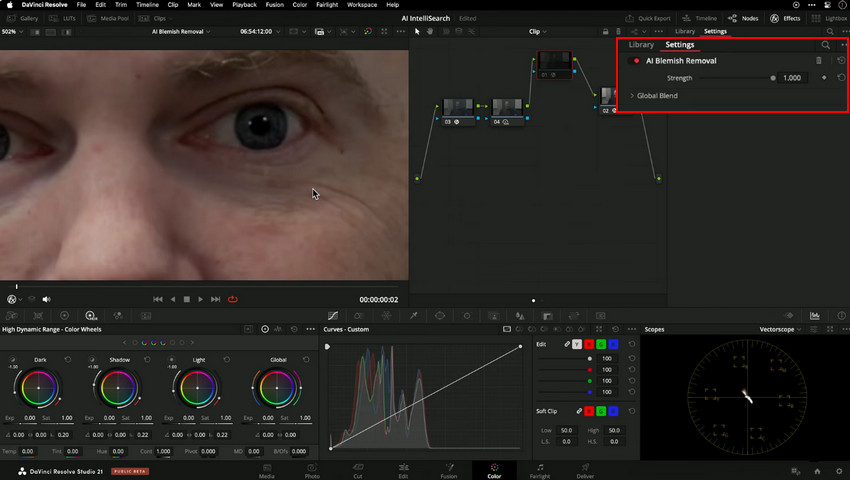This screenshot has width=850, height=480.
Task: Switch to the Library tab in effects panel
Action: (641, 45)
